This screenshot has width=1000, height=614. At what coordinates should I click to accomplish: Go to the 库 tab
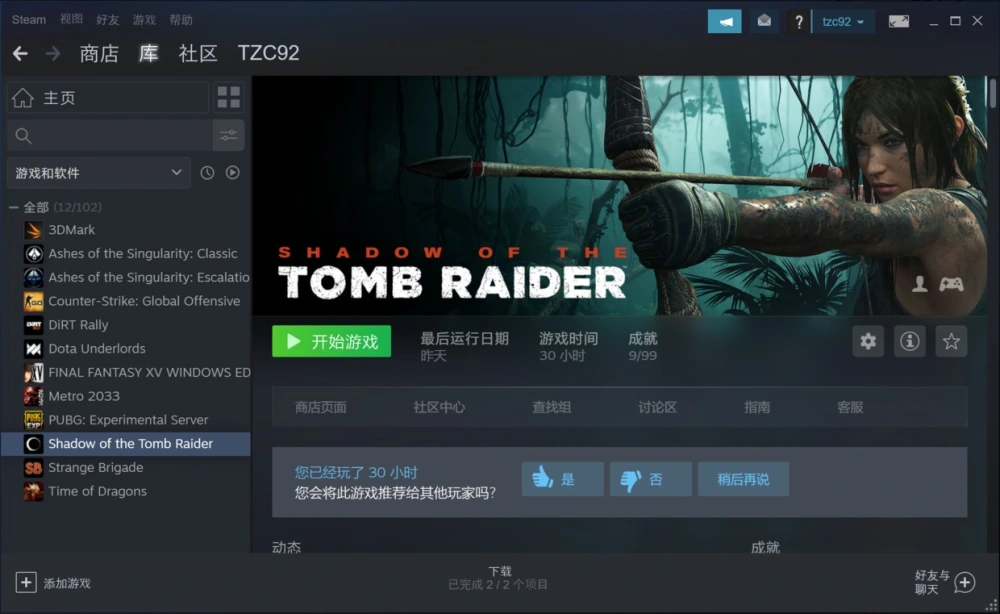point(149,54)
